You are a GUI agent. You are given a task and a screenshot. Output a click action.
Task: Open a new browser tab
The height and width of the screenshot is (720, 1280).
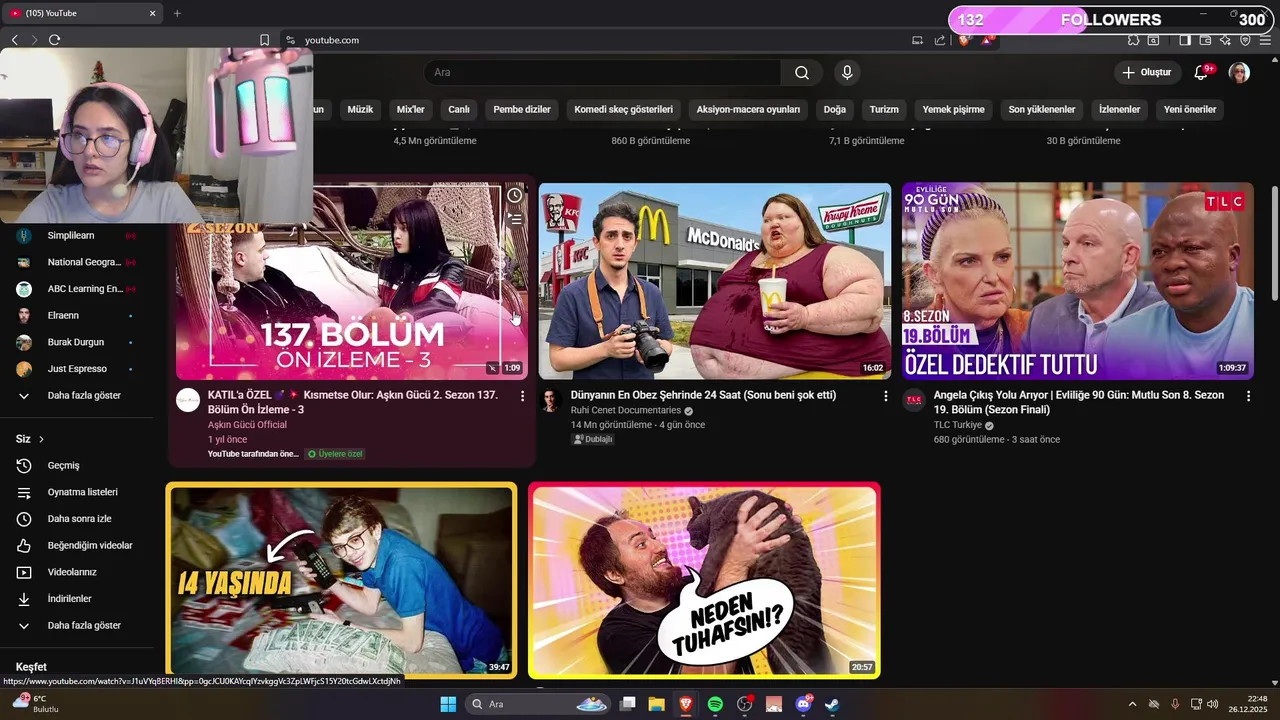pos(177,13)
